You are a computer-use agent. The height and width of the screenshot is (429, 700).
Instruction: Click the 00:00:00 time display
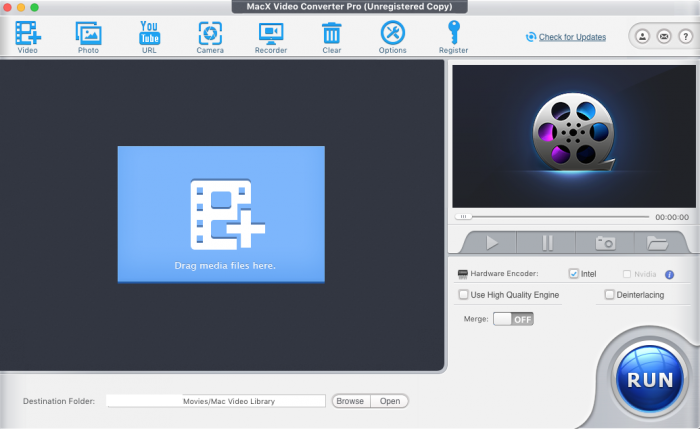pos(672,217)
